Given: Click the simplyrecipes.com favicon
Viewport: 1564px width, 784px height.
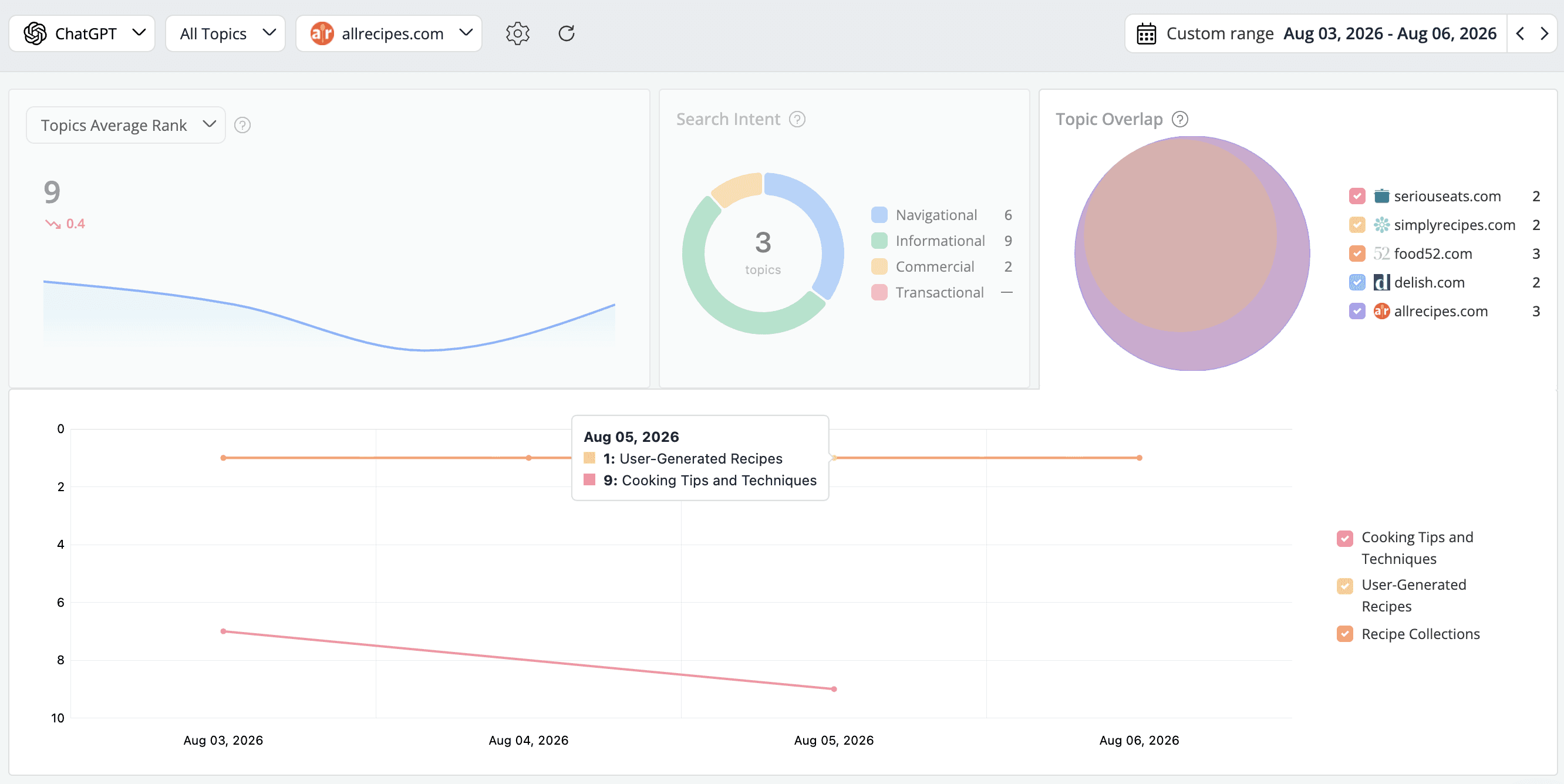Looking at the screenshot, I should [1381, 225].
